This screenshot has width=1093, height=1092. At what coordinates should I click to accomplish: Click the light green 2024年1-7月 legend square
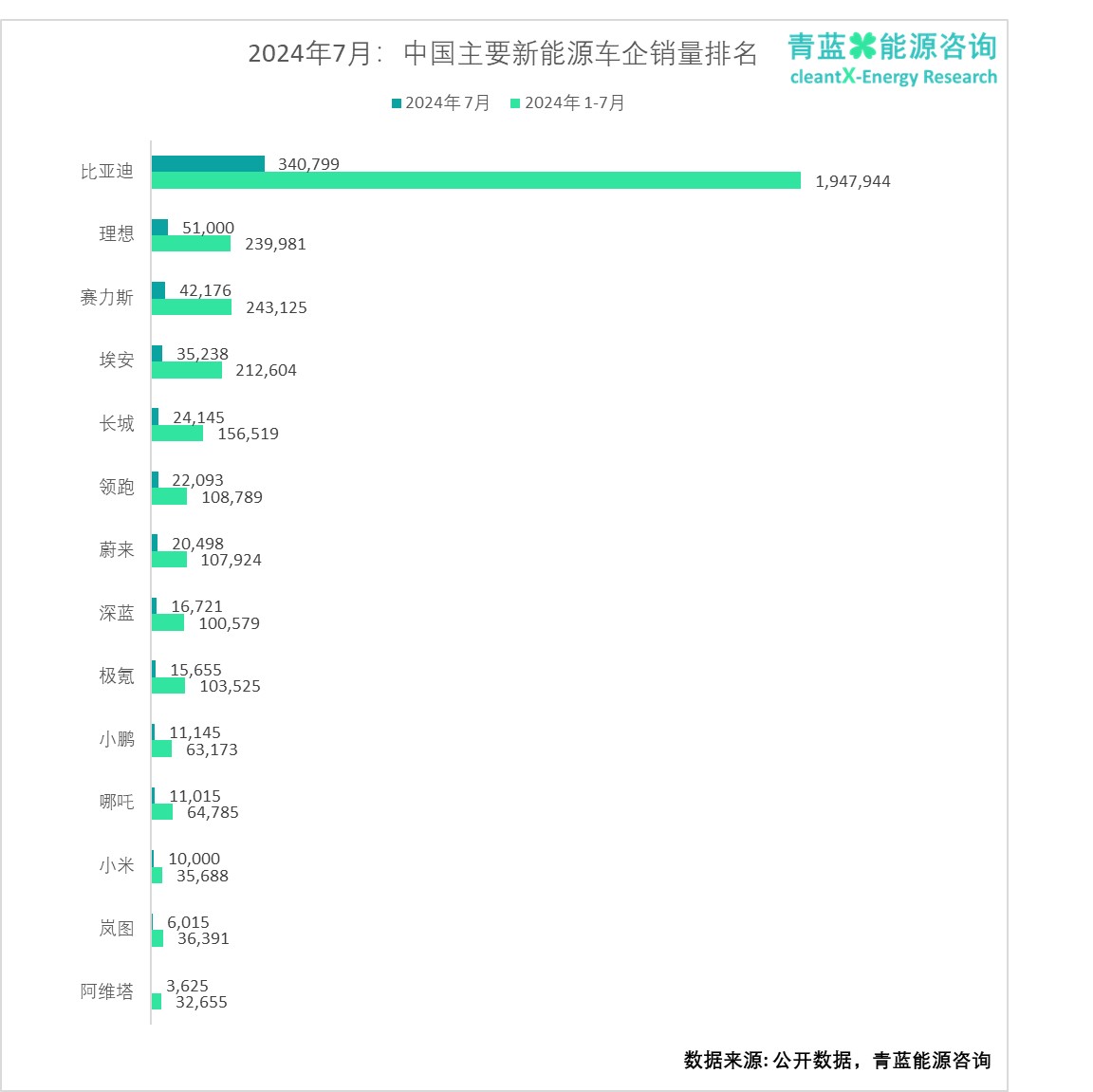point(515,103)
